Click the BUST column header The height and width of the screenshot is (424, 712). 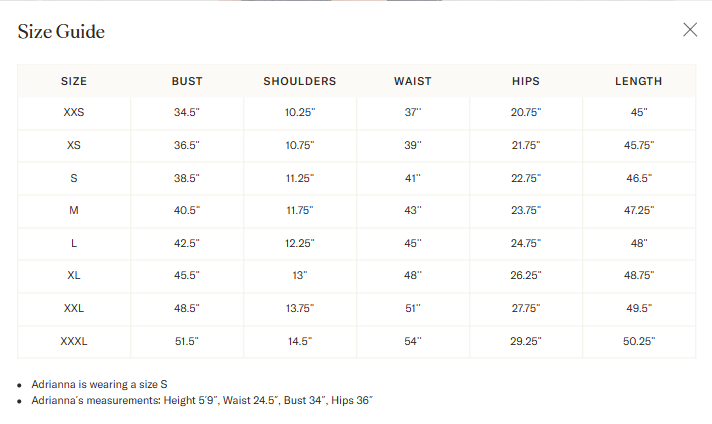click(x=187, y=81)
